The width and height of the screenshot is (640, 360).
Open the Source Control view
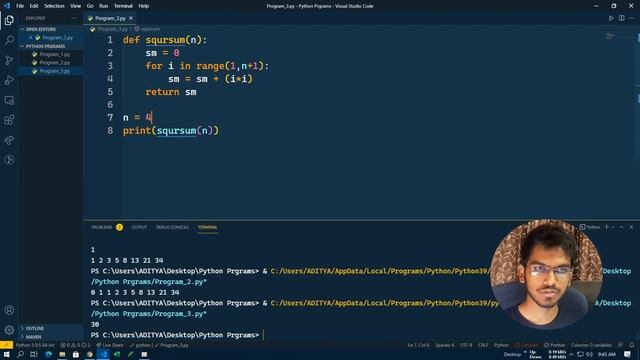point(9,60)
